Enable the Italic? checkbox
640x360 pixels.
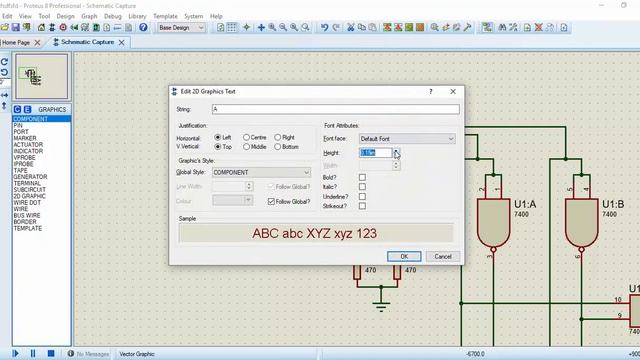pos(362,187)
